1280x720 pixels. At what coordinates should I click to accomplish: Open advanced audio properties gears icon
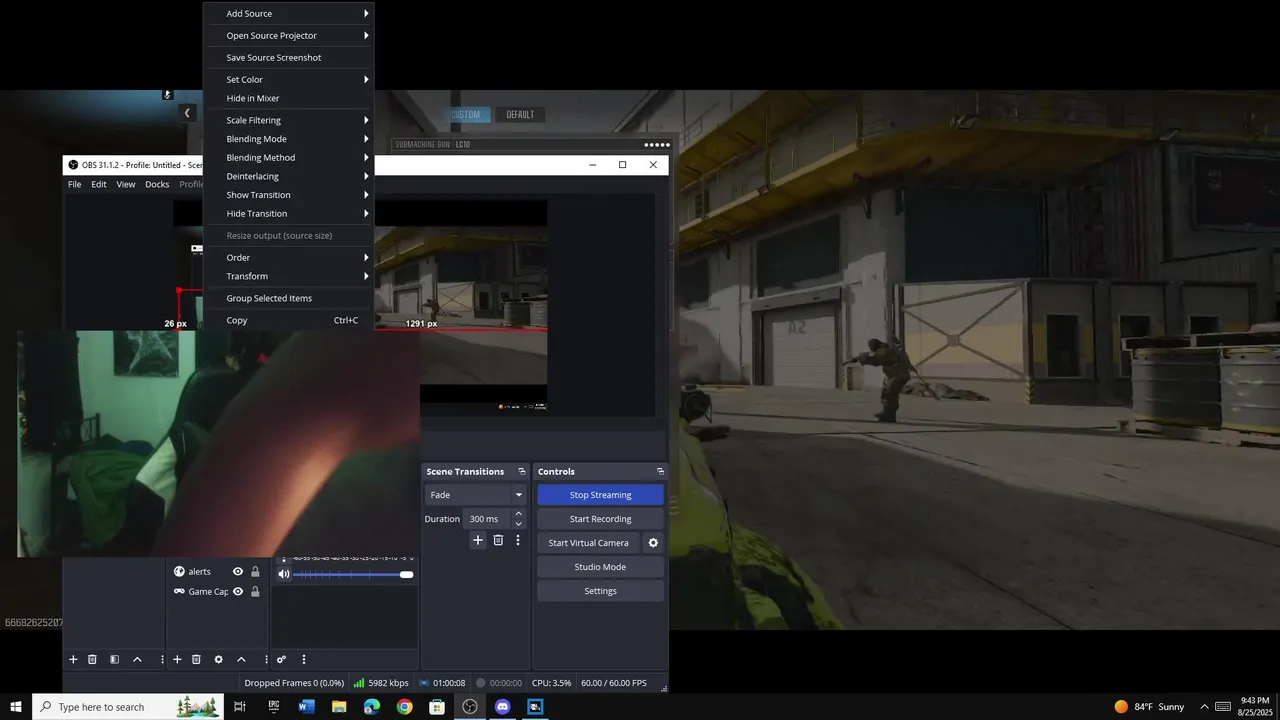tap(281, 659)
